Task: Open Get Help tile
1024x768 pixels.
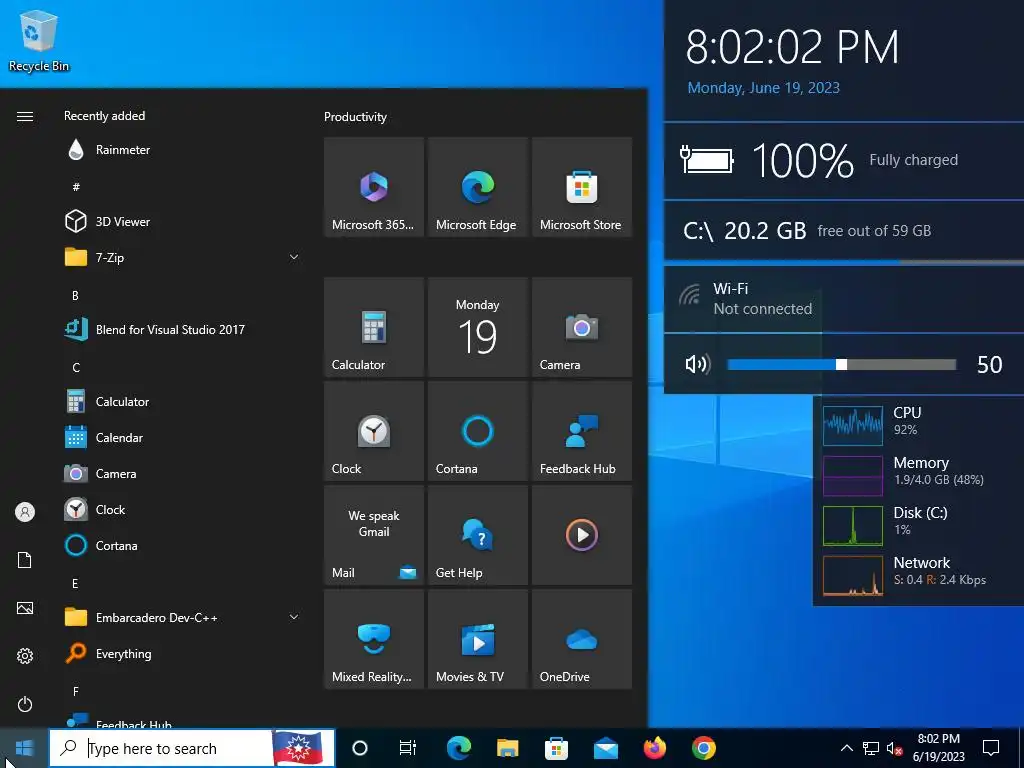Action: point(477,535)
